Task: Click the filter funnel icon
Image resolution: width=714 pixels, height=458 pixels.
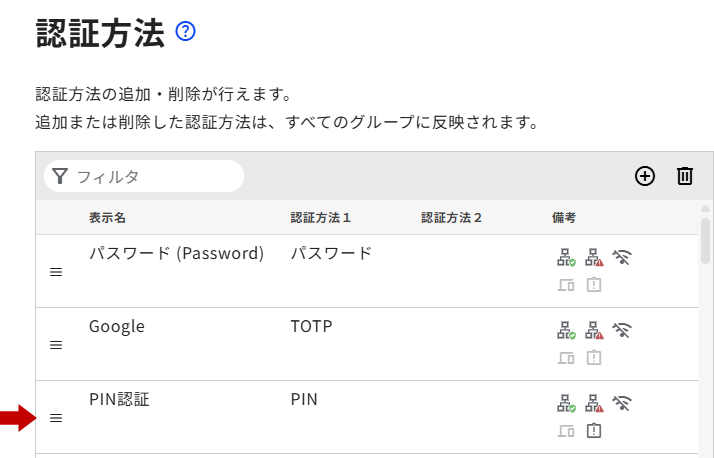Action: (60, 176)
